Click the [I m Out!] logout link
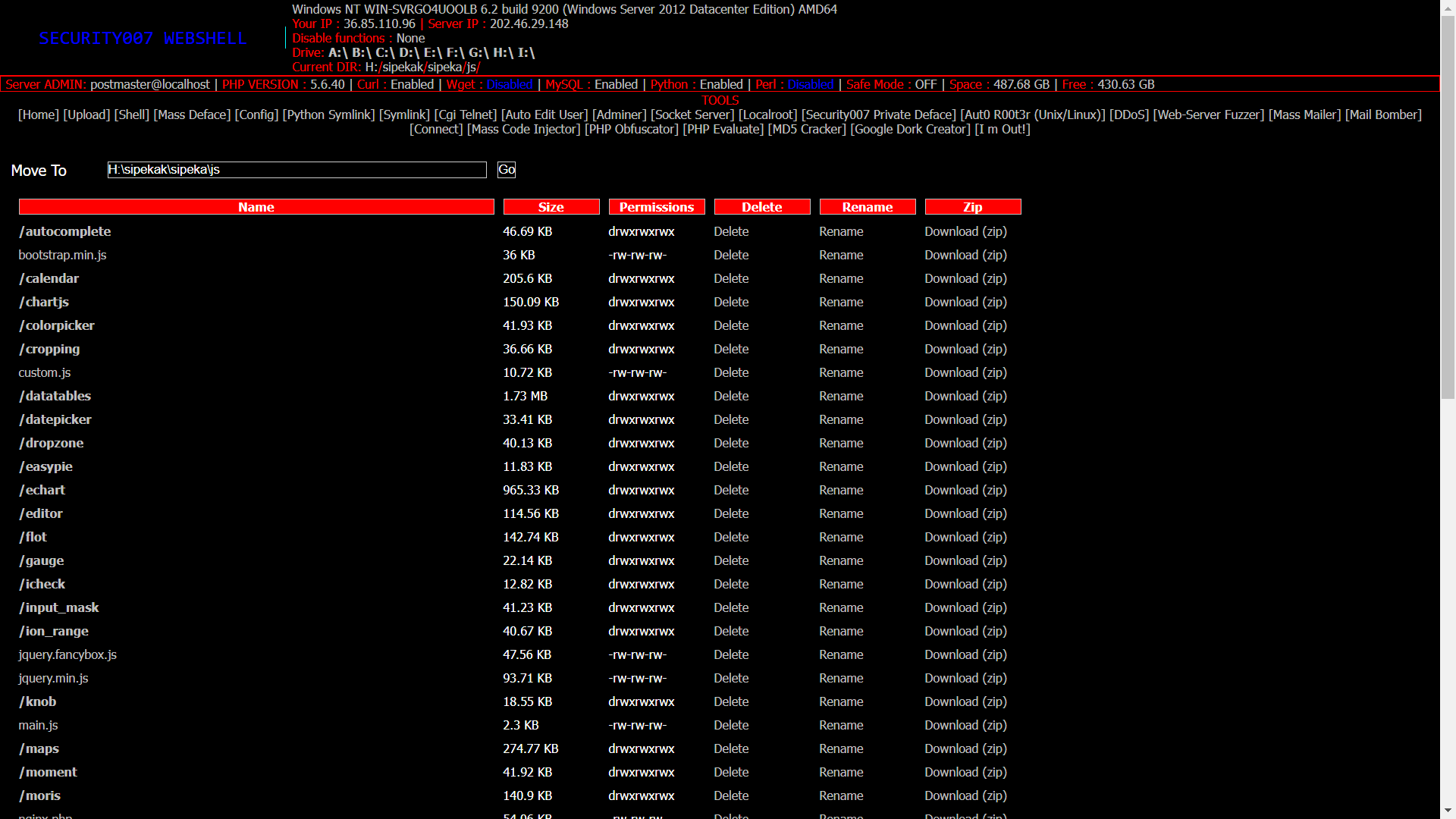1456x819 pixels. point(1002,129)
